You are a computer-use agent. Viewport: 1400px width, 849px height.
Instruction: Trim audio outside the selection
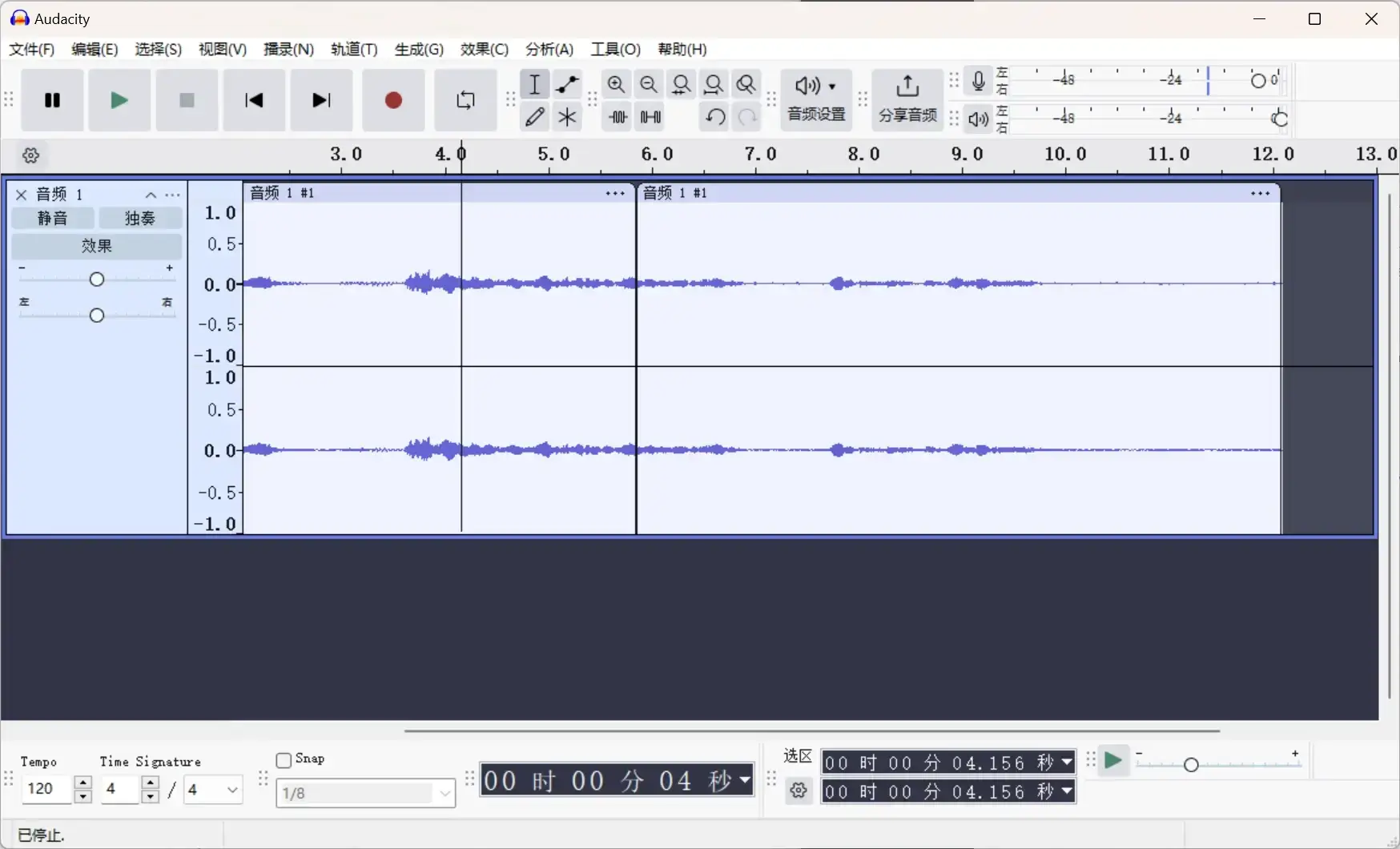(x=618, y=117)
